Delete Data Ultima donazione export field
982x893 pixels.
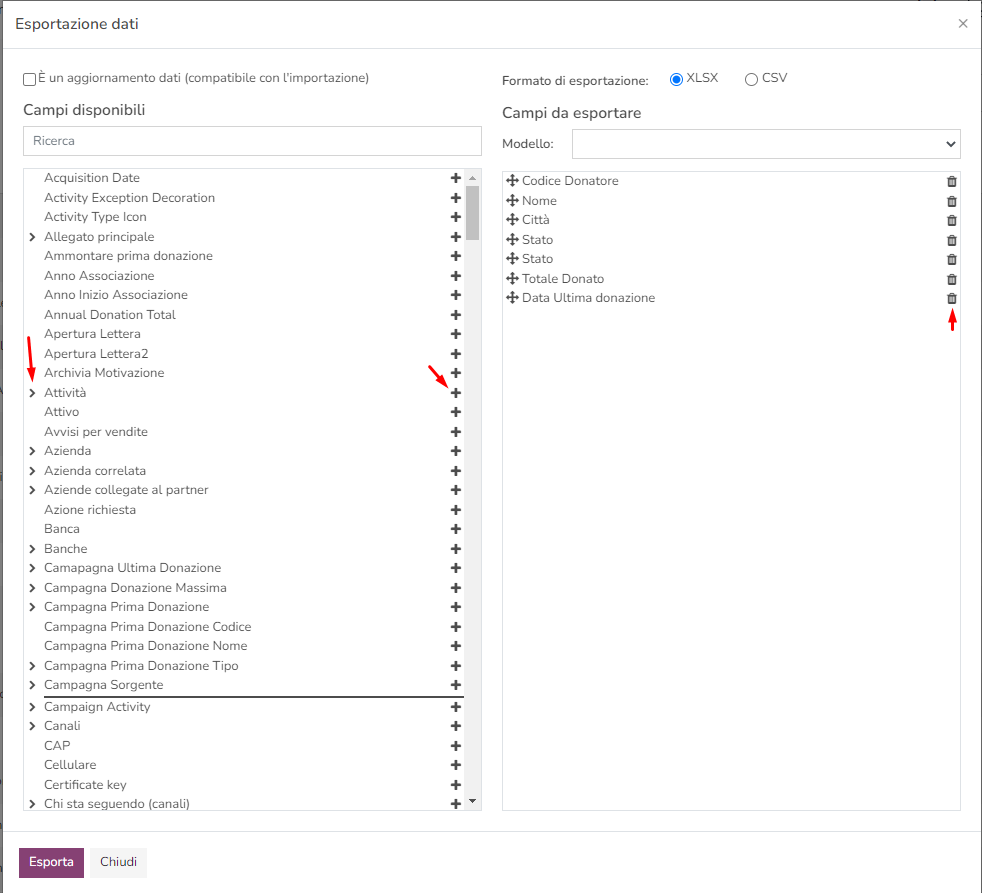[952, 298]
